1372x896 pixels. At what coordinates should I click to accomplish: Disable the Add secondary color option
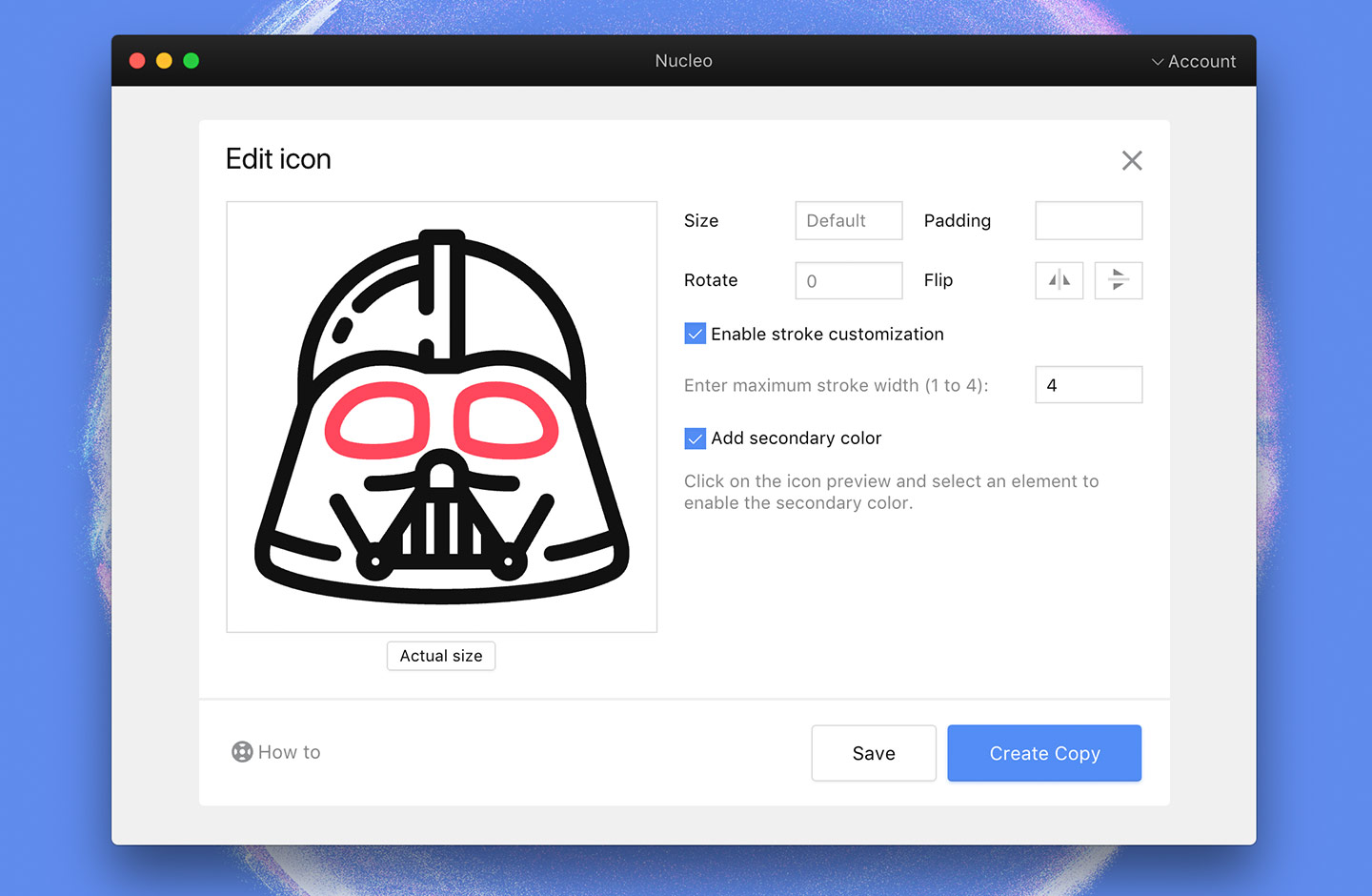pos(695,438)
